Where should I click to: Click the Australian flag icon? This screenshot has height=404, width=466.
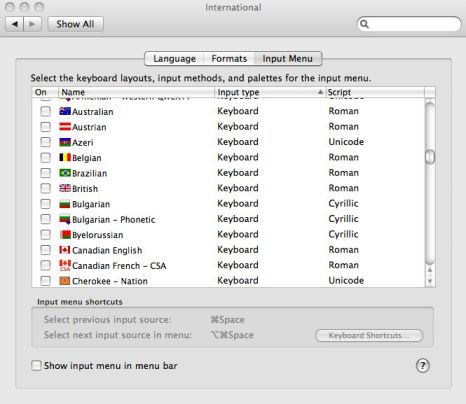[65, 111]
